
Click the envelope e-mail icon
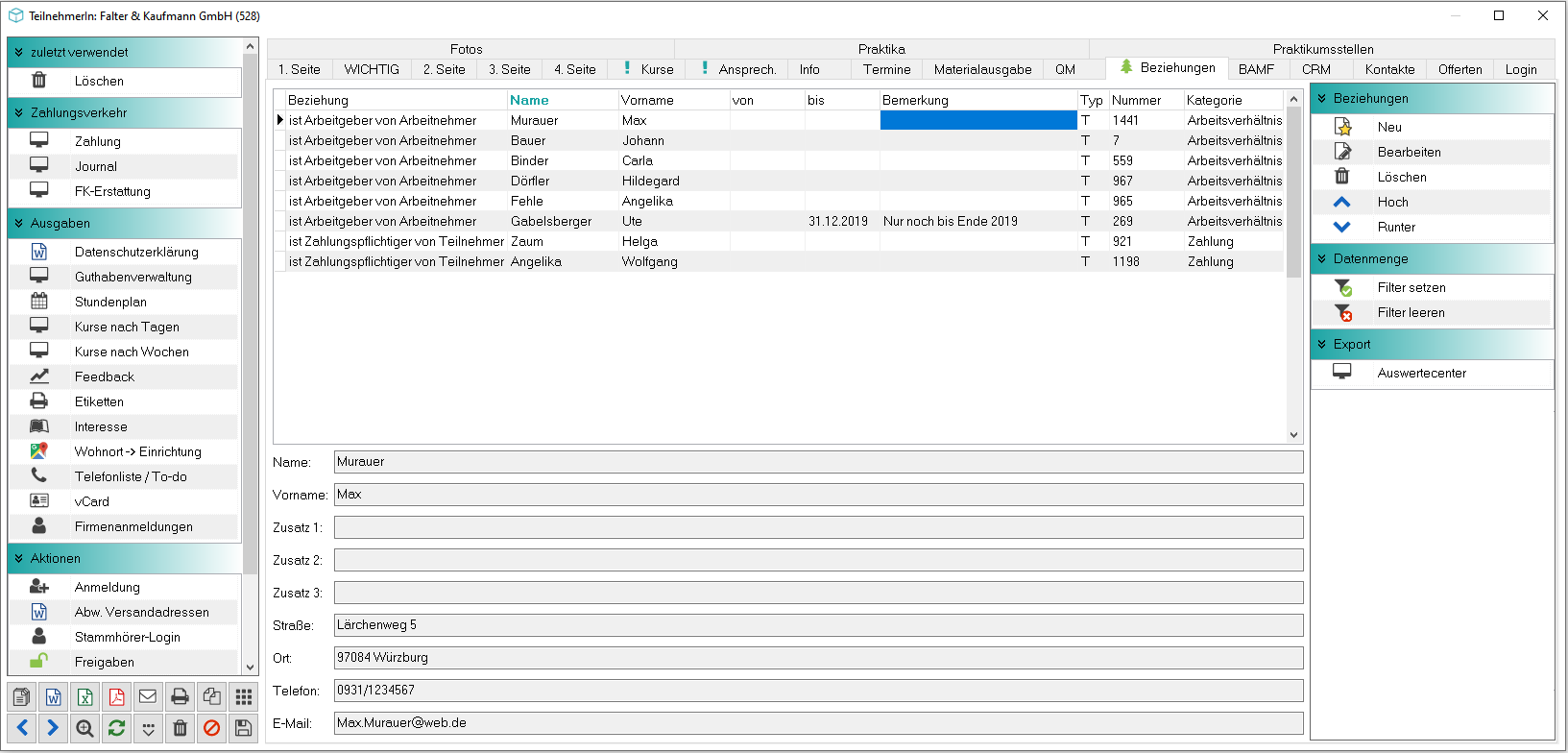148,697
